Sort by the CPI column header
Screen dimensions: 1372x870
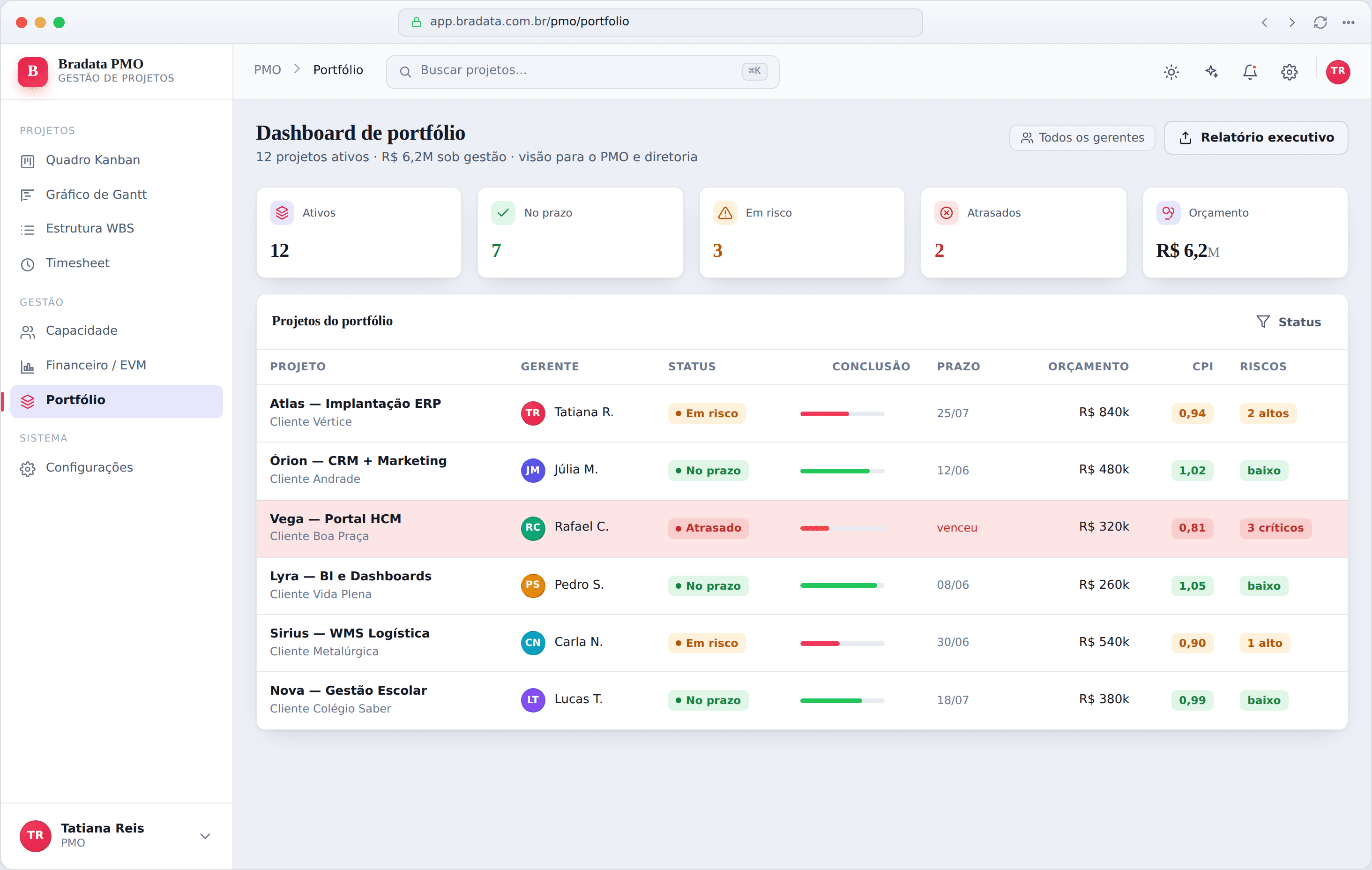point(1202,367)
